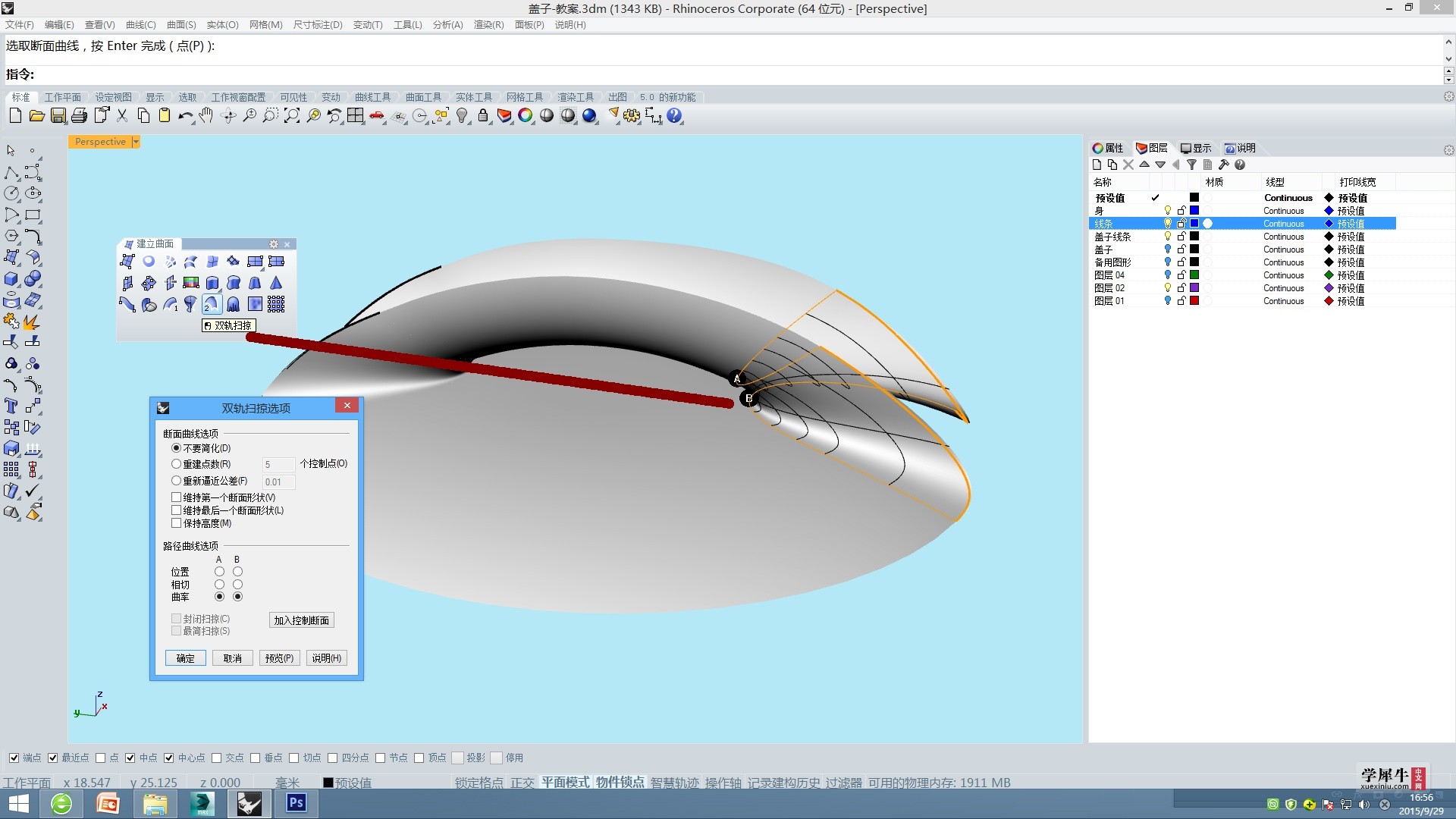Click the Zoom extents icon
This screenshot has height=819, width=1456.
(292, 115)
